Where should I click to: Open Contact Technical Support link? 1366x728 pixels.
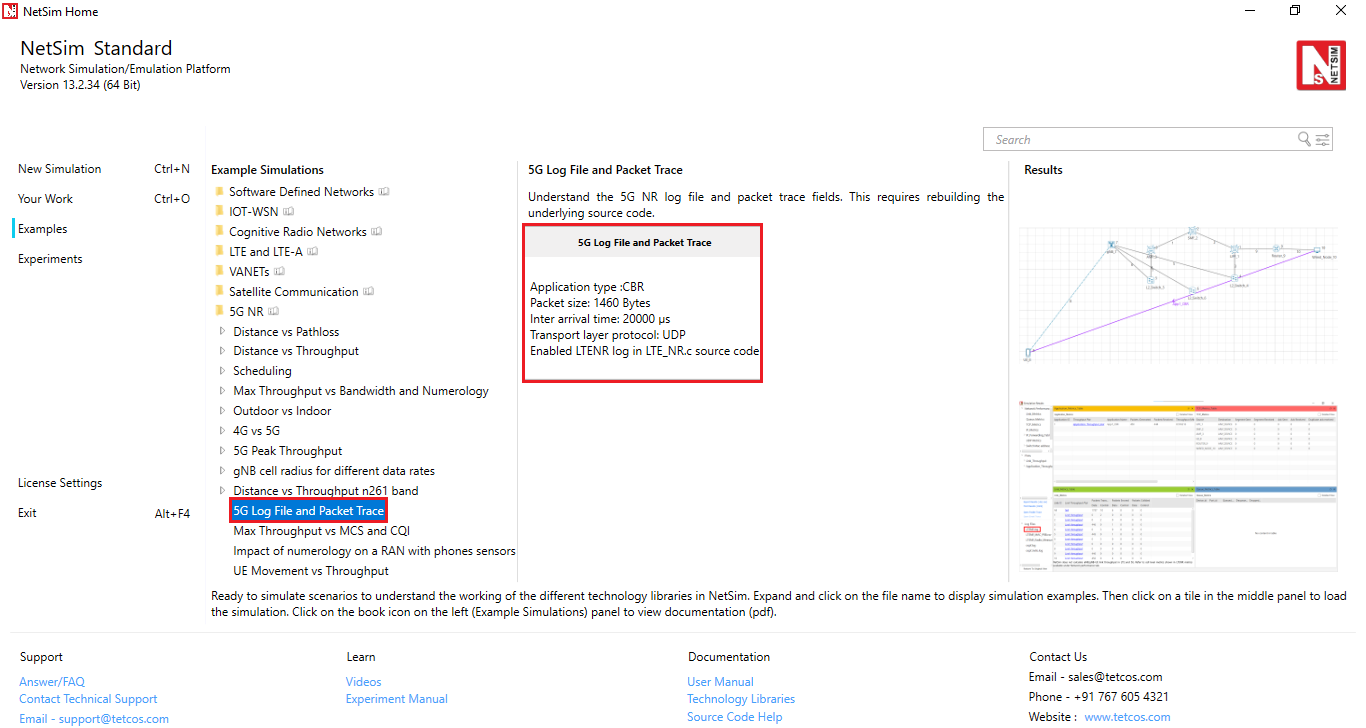(88, 699)
